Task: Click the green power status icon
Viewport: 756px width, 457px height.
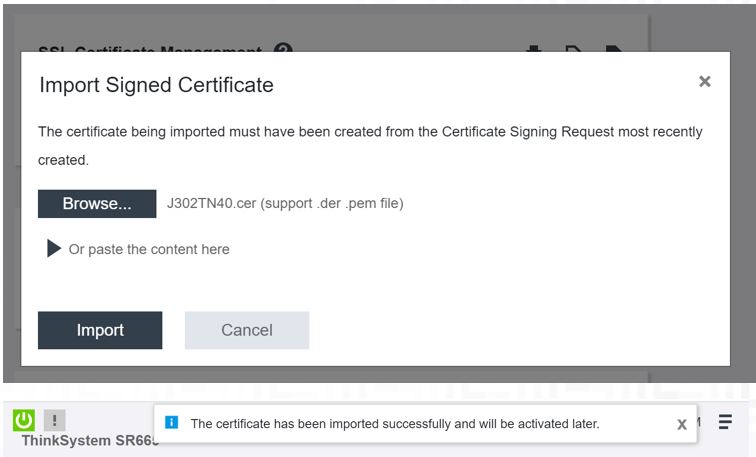Action: click(24, 420)
